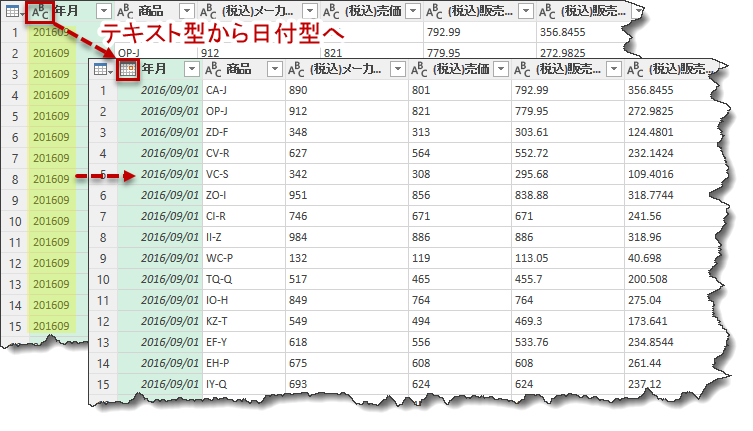The height and width of the screenshot is (431, 753).
Task: Click the ABC type icon of 商品 in the back table
Action: coord(125,12)
